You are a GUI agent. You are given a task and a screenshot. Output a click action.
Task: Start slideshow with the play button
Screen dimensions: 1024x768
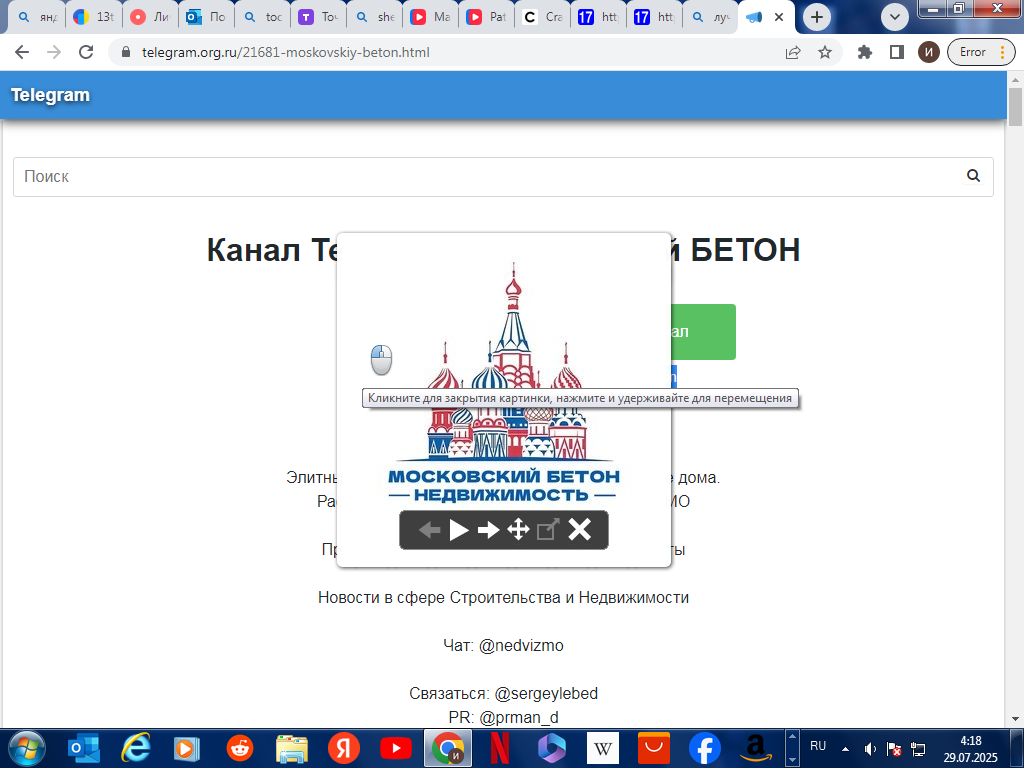(459, 530)
